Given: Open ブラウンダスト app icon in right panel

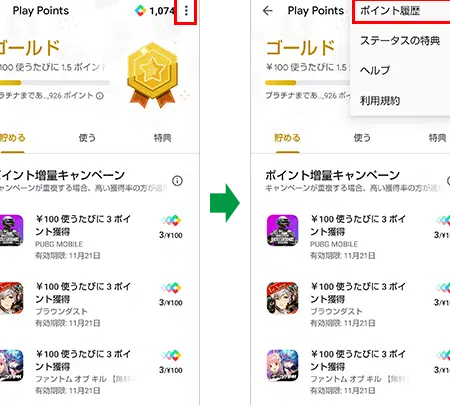Looking at the screenshot, I should tap(282, 298).
